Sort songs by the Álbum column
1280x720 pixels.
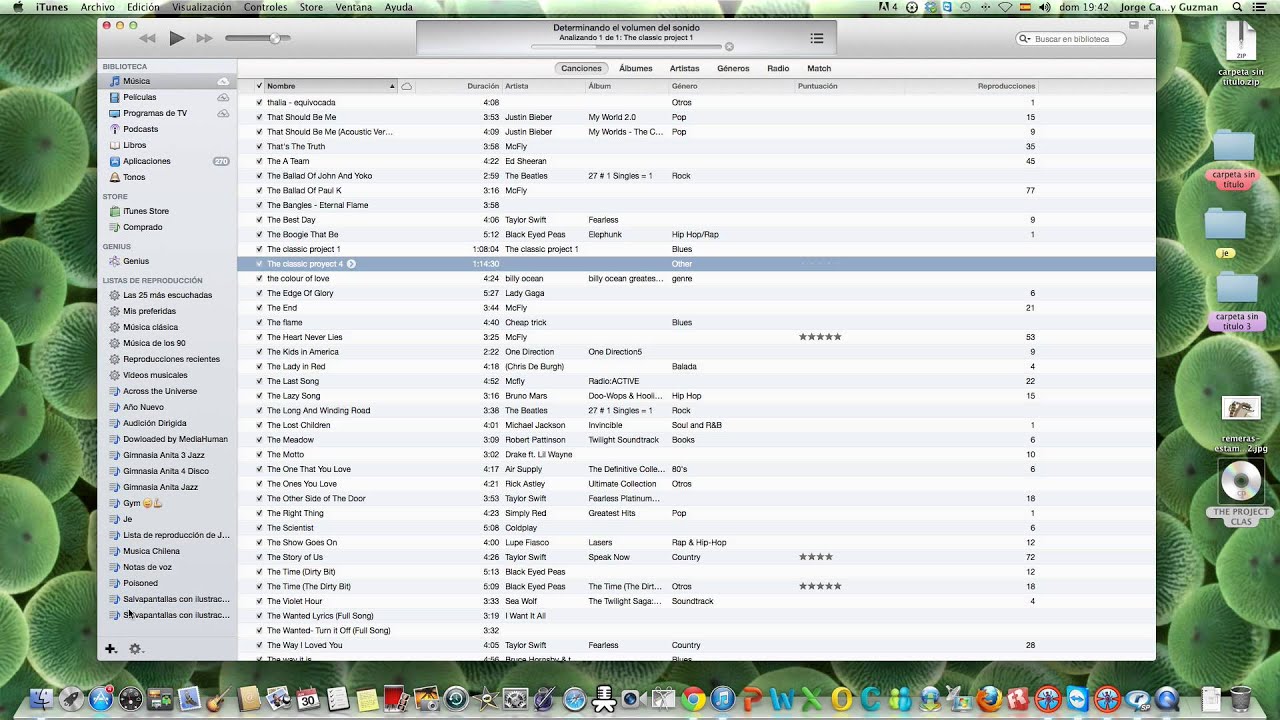[627, 86]
